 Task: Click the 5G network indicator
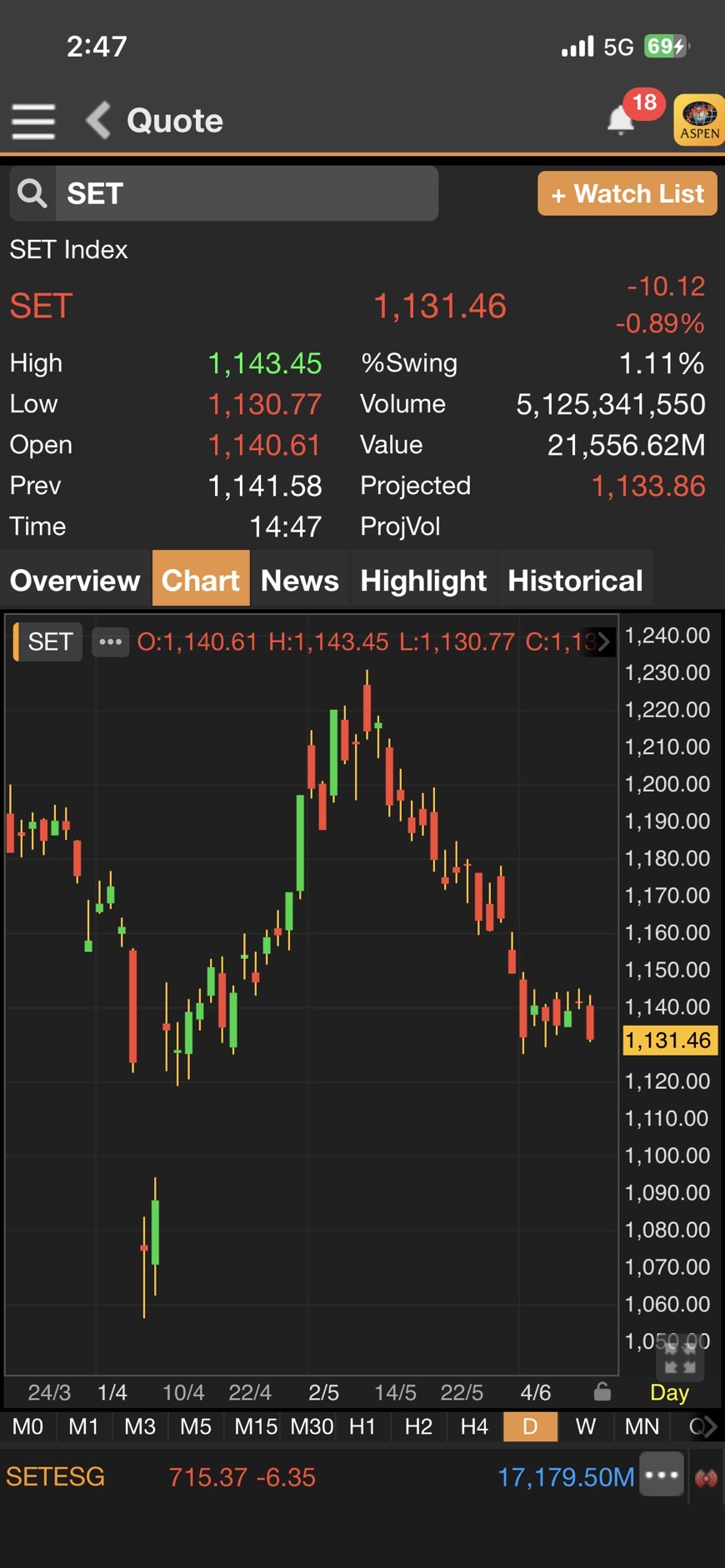click(x=618, y=47)
